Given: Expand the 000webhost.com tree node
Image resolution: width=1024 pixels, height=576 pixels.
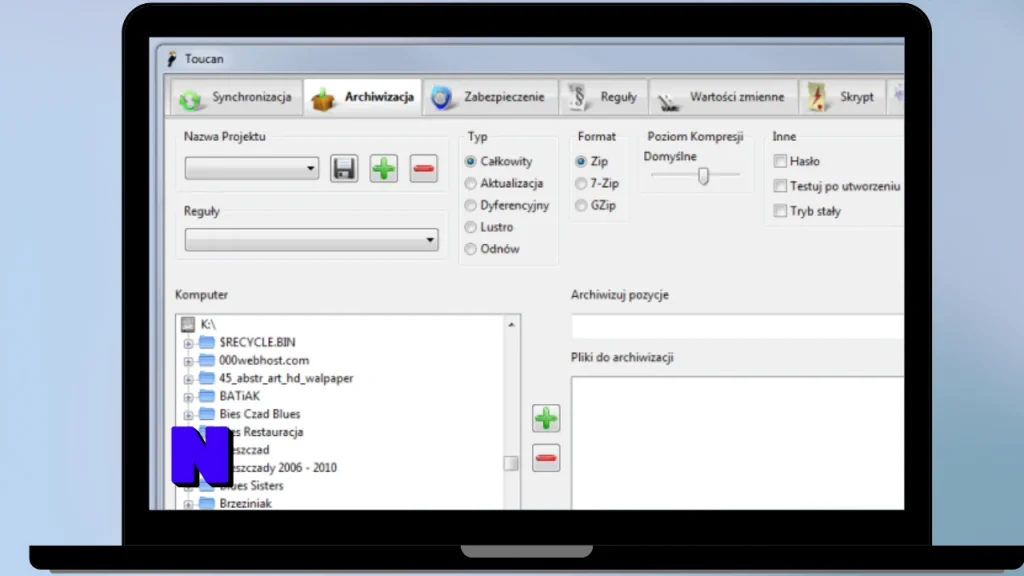Looking at the screenshot, I should pos(188,360).
